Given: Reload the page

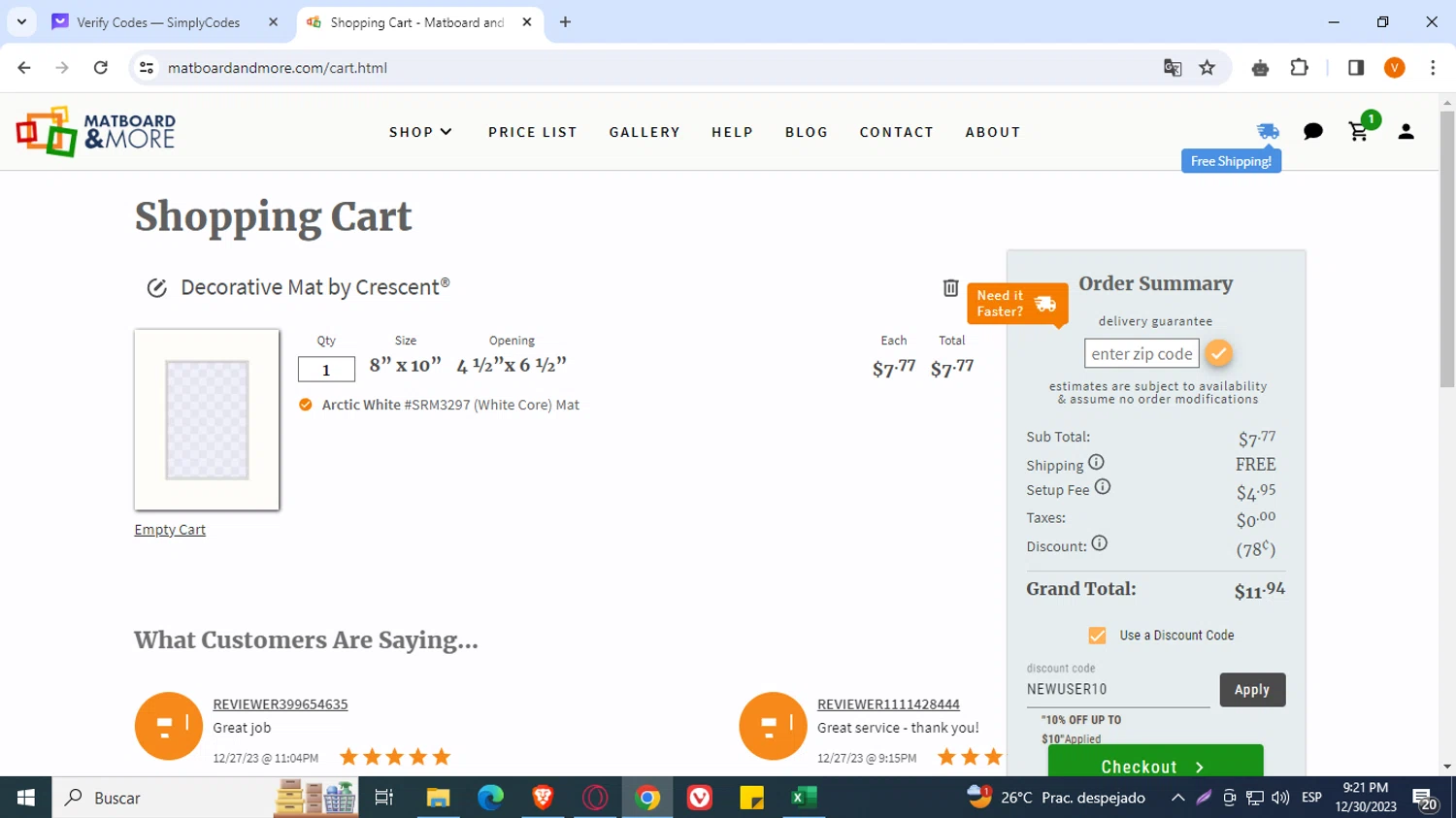Looking at the screenshot, I should (x=100, y=67).
